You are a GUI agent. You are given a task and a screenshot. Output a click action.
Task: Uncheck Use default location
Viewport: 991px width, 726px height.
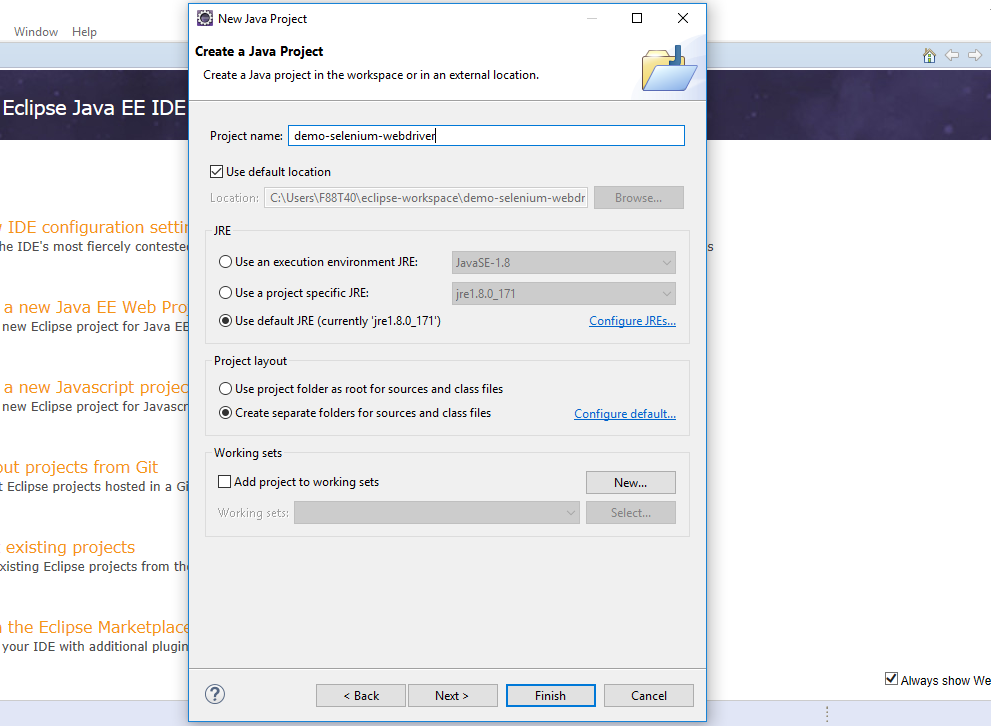click(217, 171)
